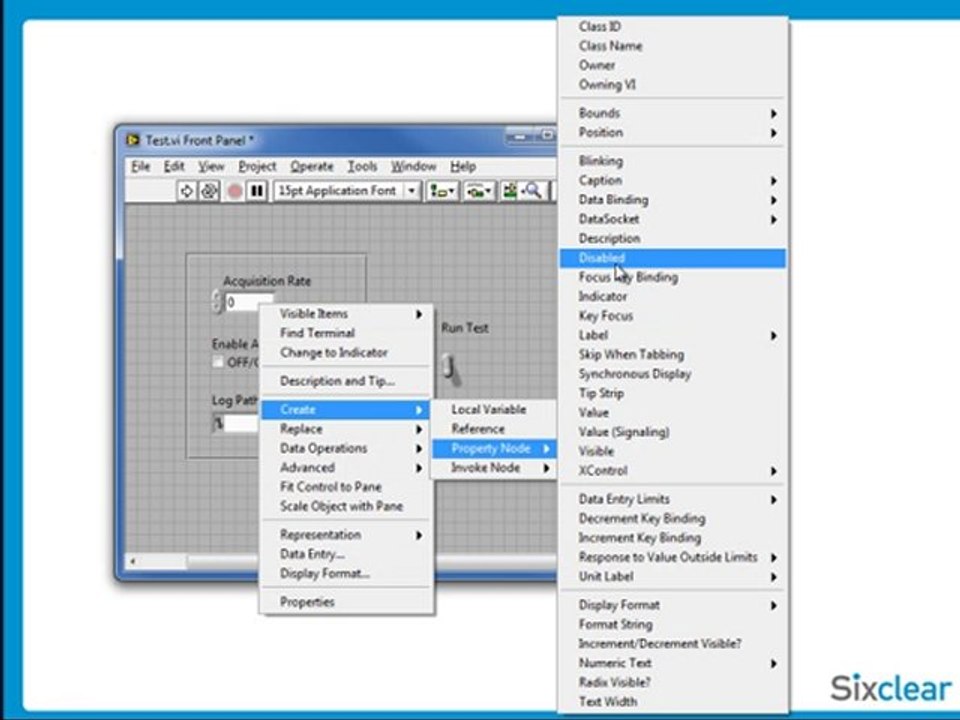Select the Text Width property
Image resolution: width=960 pixels, height=720 pixels.
point(673,702)
